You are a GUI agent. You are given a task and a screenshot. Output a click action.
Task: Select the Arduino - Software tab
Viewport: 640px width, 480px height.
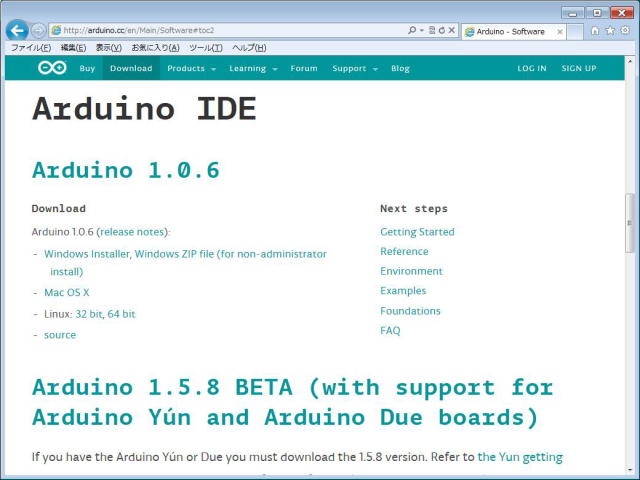pyautogui.click(x=509, y=31)
